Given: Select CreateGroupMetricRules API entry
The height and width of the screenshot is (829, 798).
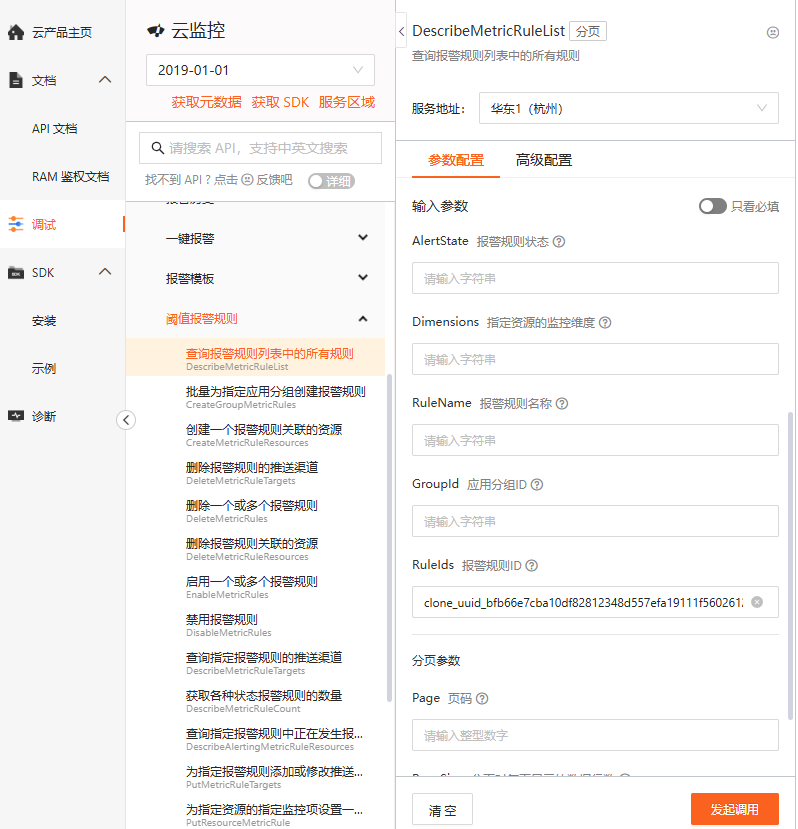Looking at the screenshot, I should (255, 397).
